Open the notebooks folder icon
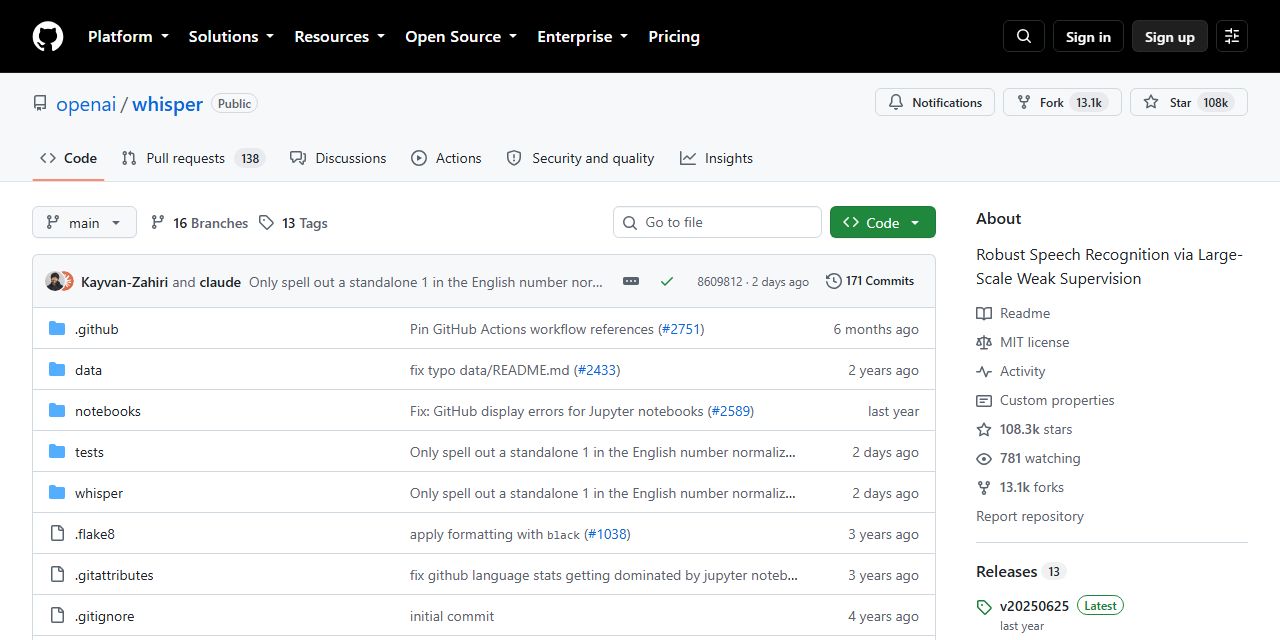Image resolution: width=1280 pixels, height=640 pixels. coord(57,411)
